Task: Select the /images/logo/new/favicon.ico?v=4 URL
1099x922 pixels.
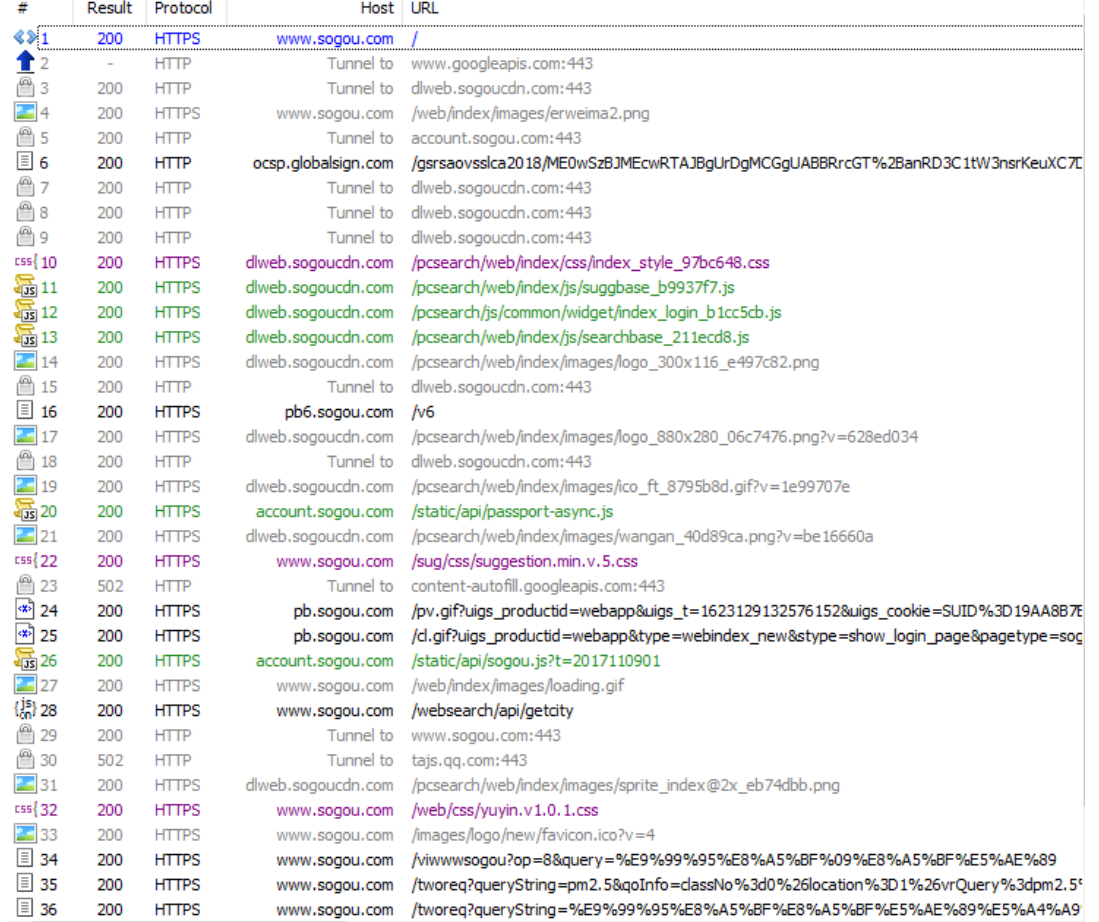Action: point(533,835)
